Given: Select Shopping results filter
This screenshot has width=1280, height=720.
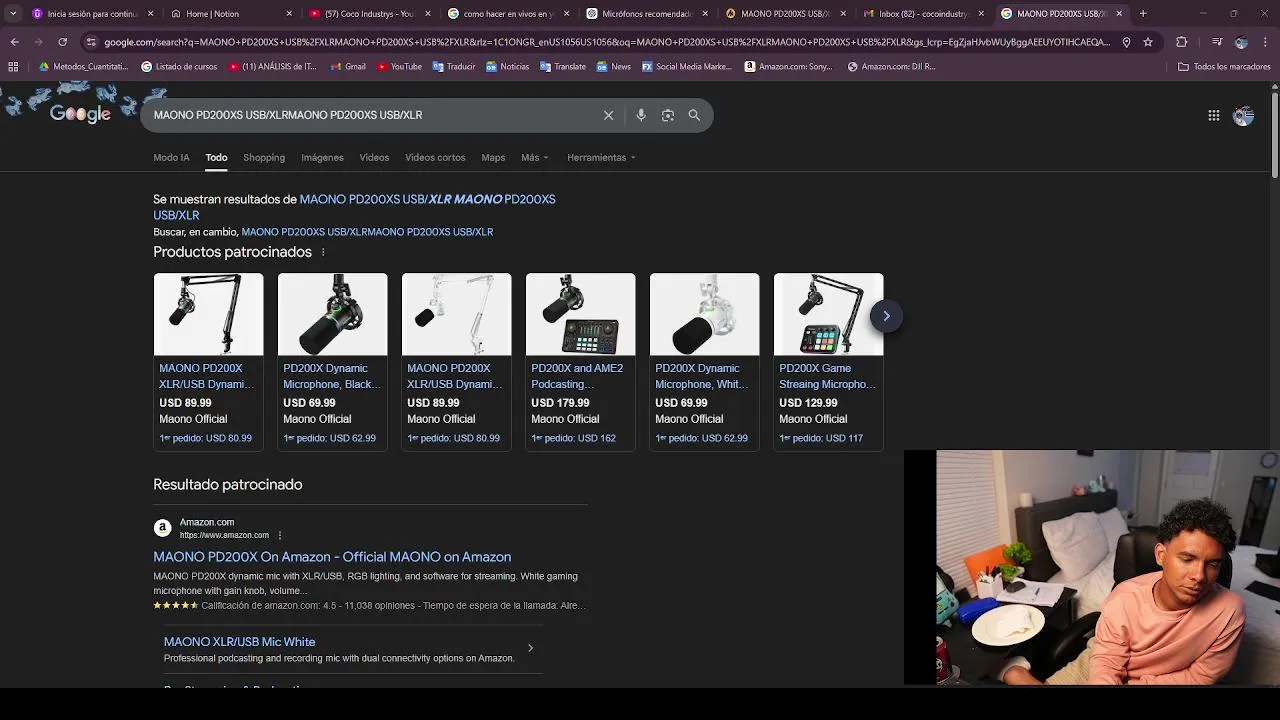Looking at the screenshot, I should point(264,158).
